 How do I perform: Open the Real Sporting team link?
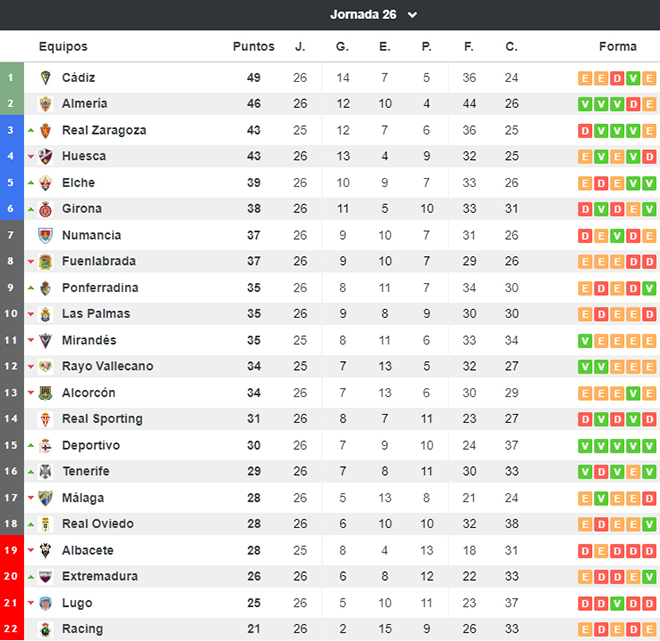(x=102, y=419)
